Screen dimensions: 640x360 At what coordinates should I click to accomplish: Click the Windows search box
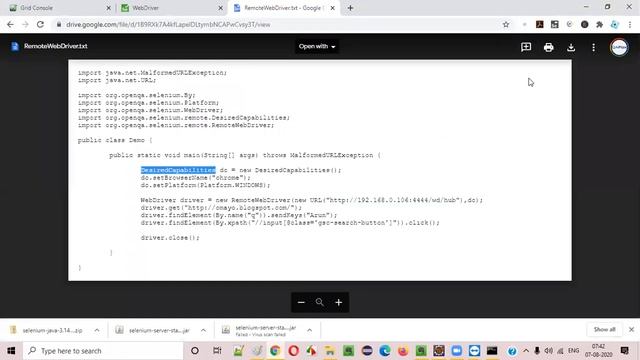pyautogui.click(x=103, y=351)
